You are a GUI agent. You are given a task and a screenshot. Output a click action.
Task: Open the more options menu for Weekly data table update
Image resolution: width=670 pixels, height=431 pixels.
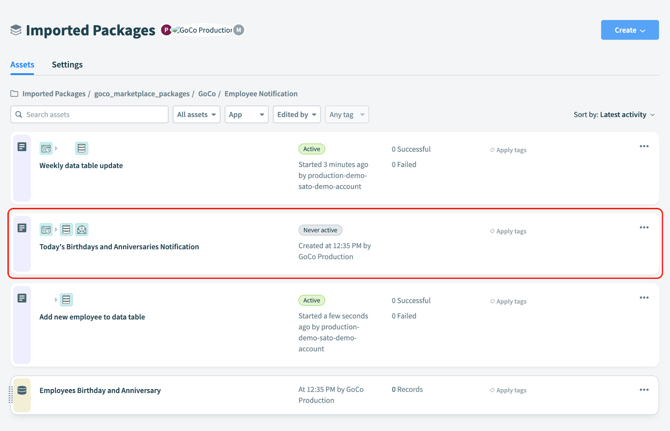644,147
